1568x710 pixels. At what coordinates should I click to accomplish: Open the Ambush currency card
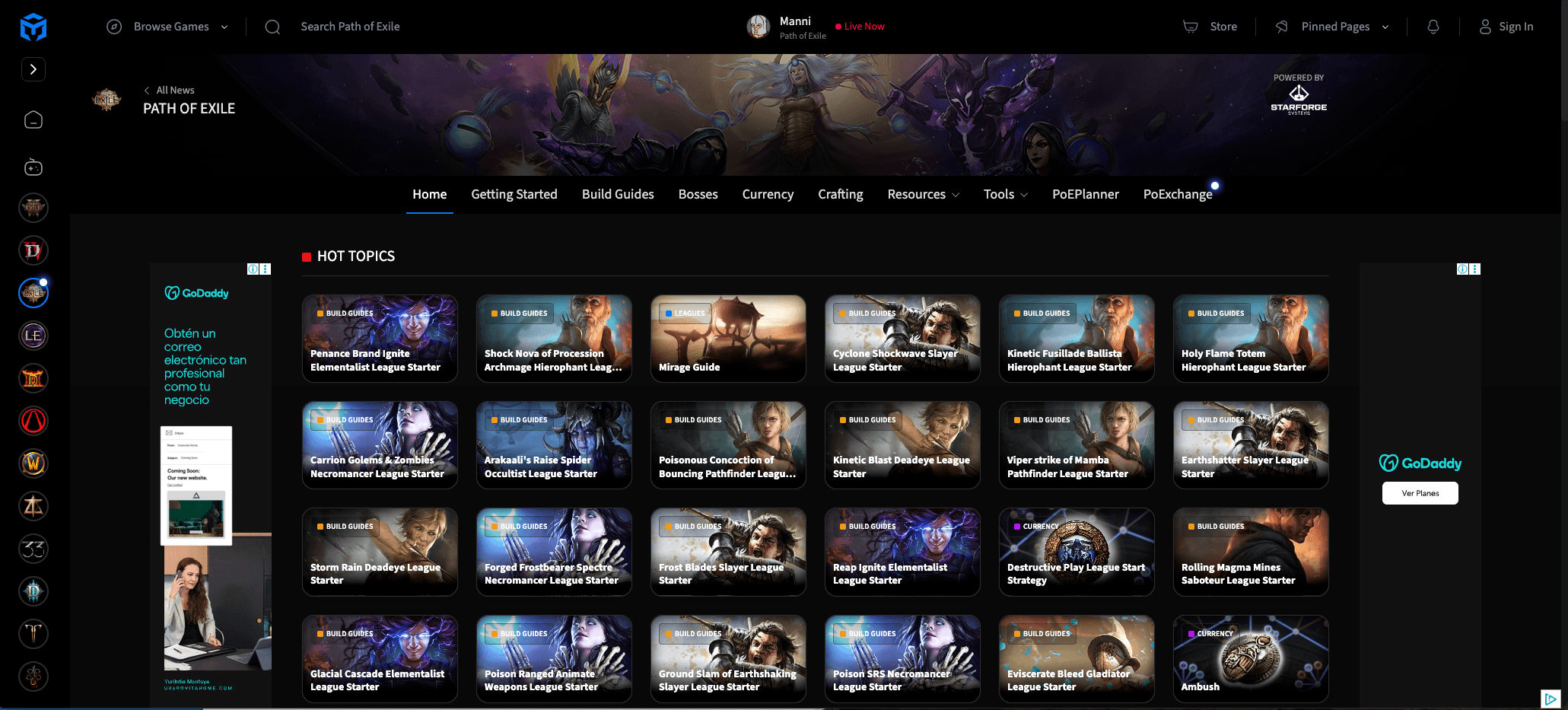(1251, 659)
